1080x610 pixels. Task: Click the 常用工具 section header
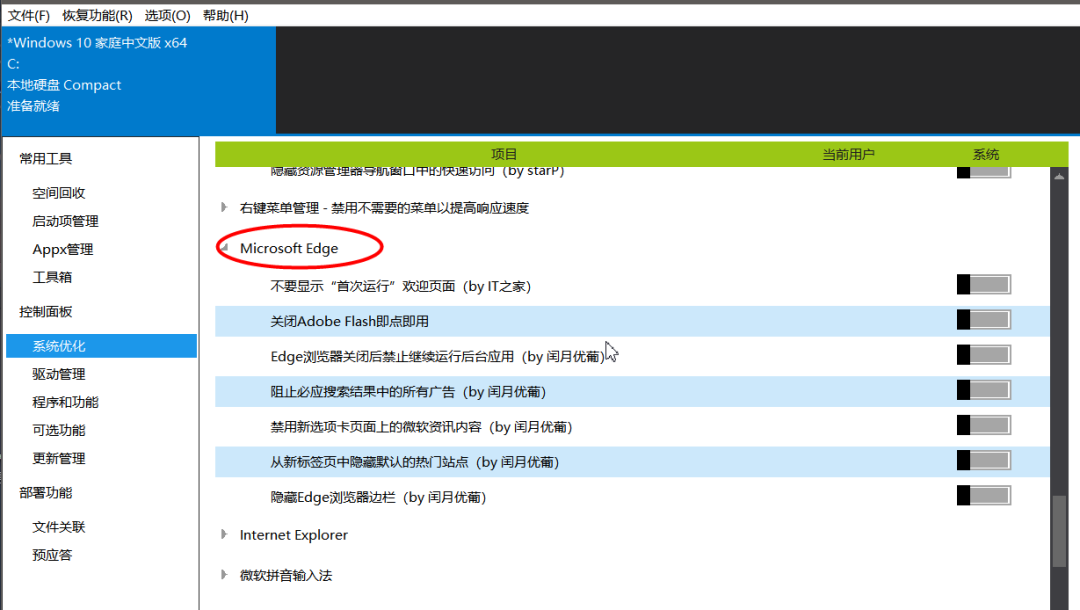(45, 158)
